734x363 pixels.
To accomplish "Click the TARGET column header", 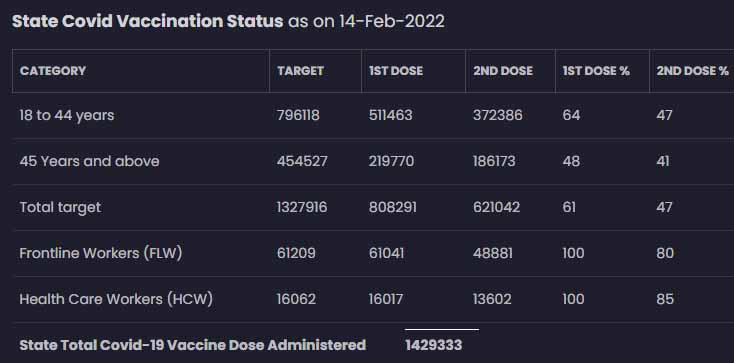I will click(301, 71).
